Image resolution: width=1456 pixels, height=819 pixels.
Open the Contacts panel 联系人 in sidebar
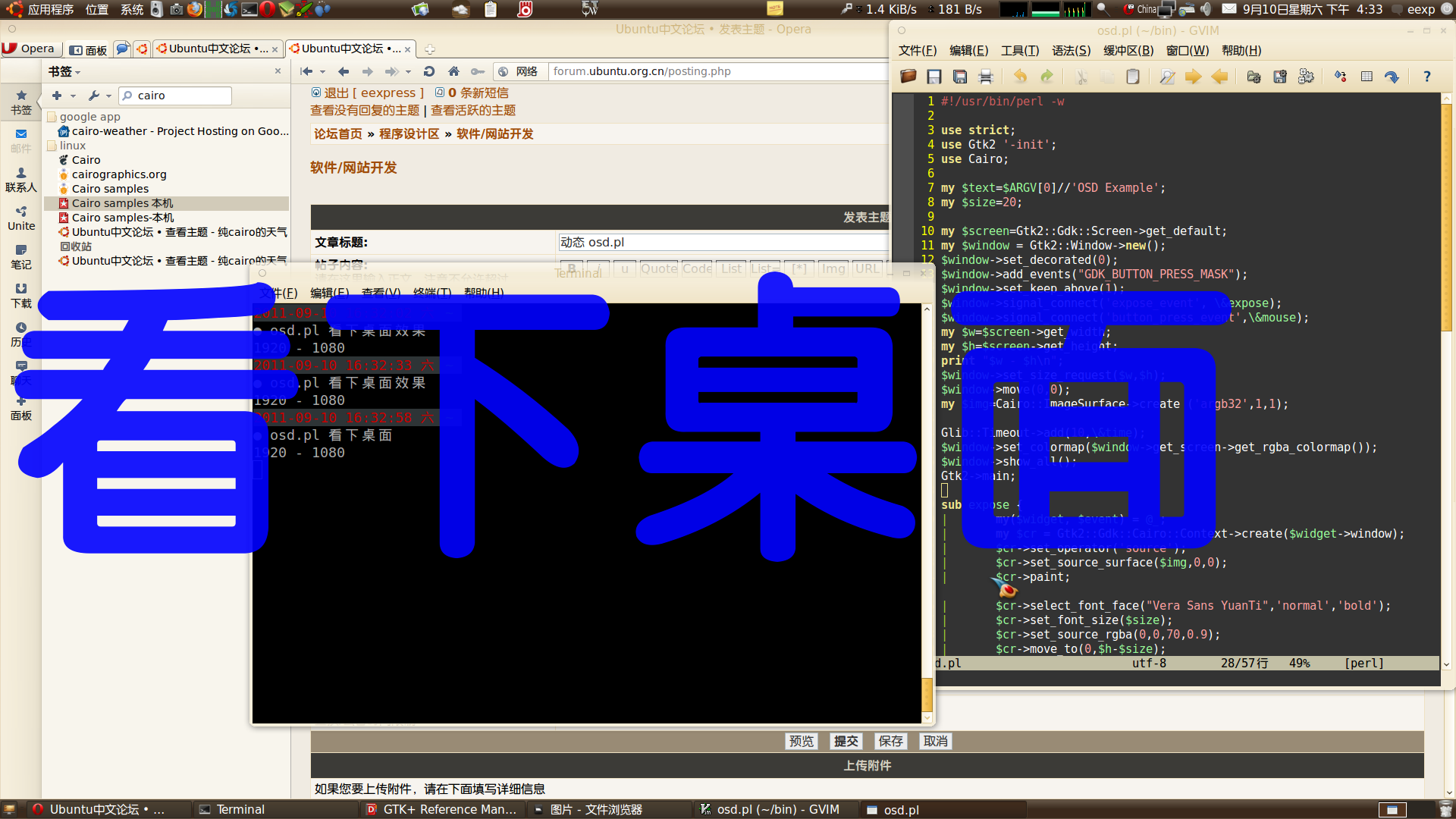[21, 180]
